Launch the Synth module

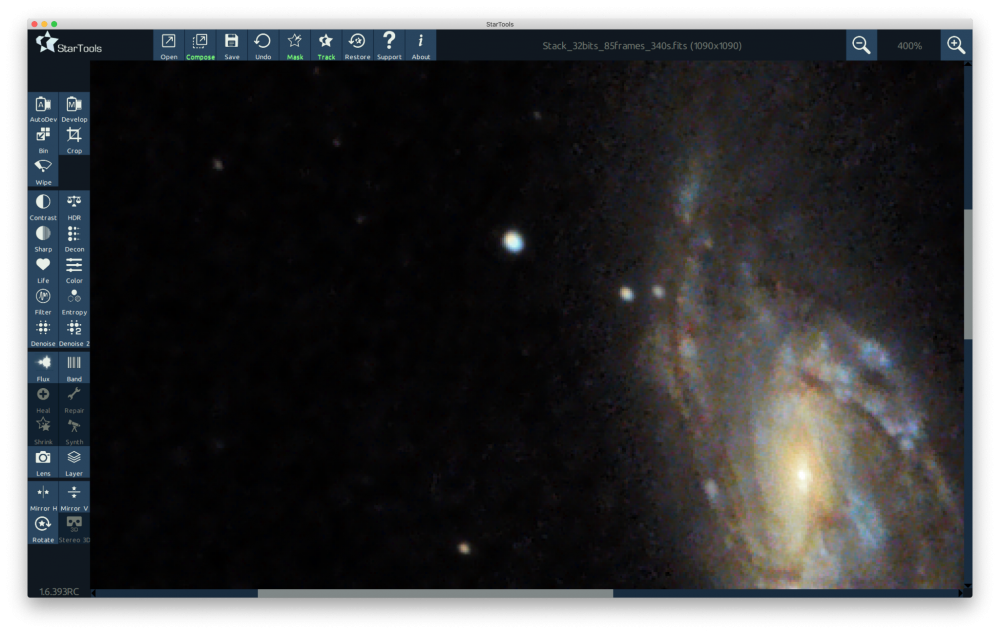pyautogui.click(x=74, y=431)
